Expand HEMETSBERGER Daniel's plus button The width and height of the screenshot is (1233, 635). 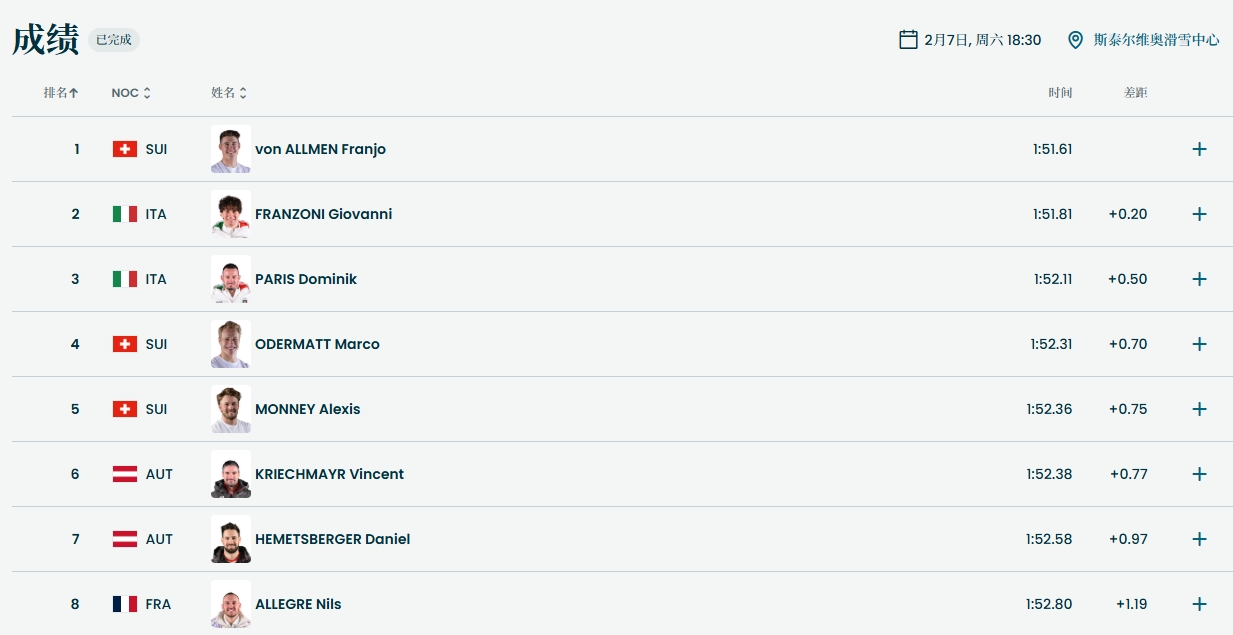click(x=1199, y=539)
